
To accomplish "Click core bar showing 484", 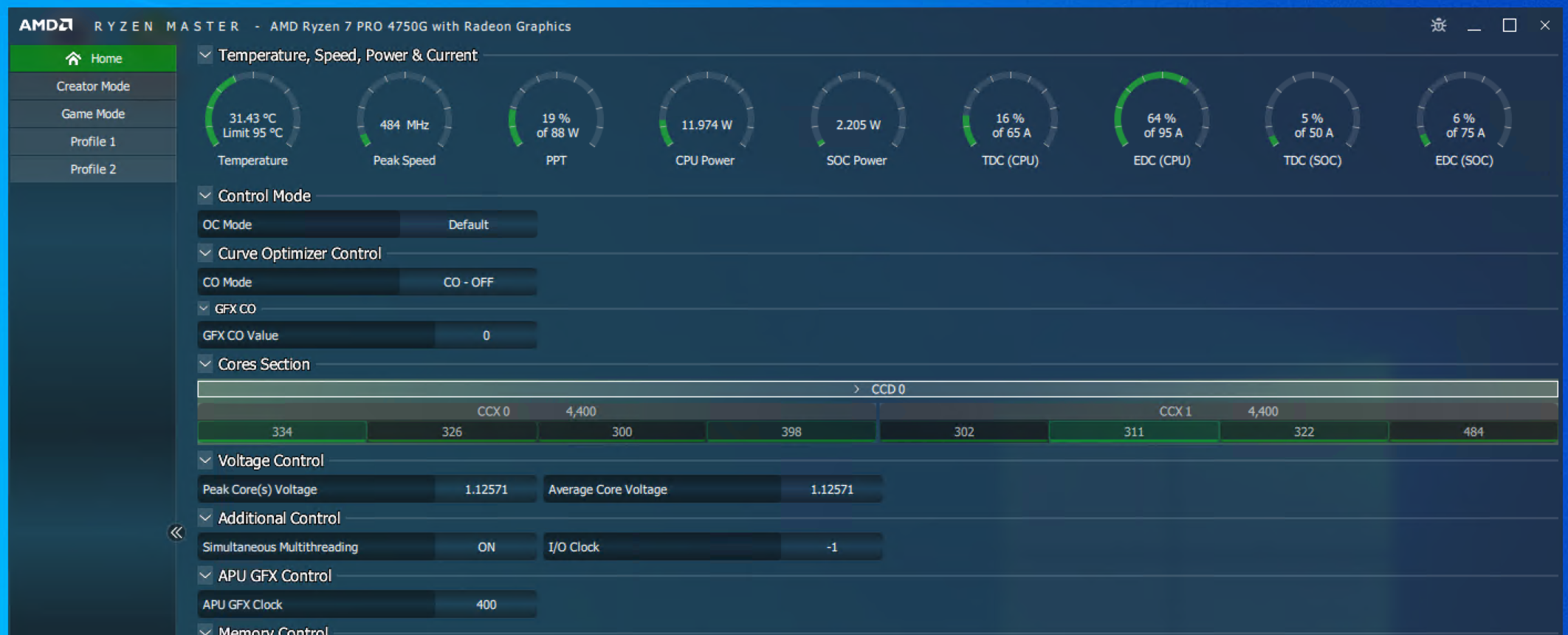I will tap(1474, 431).
